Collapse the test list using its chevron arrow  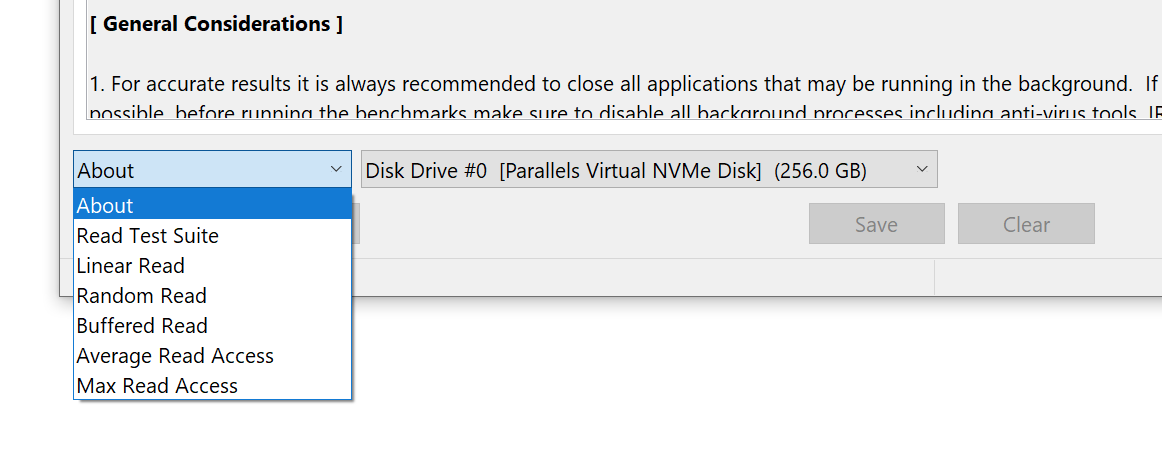click(x=336, y=170)
